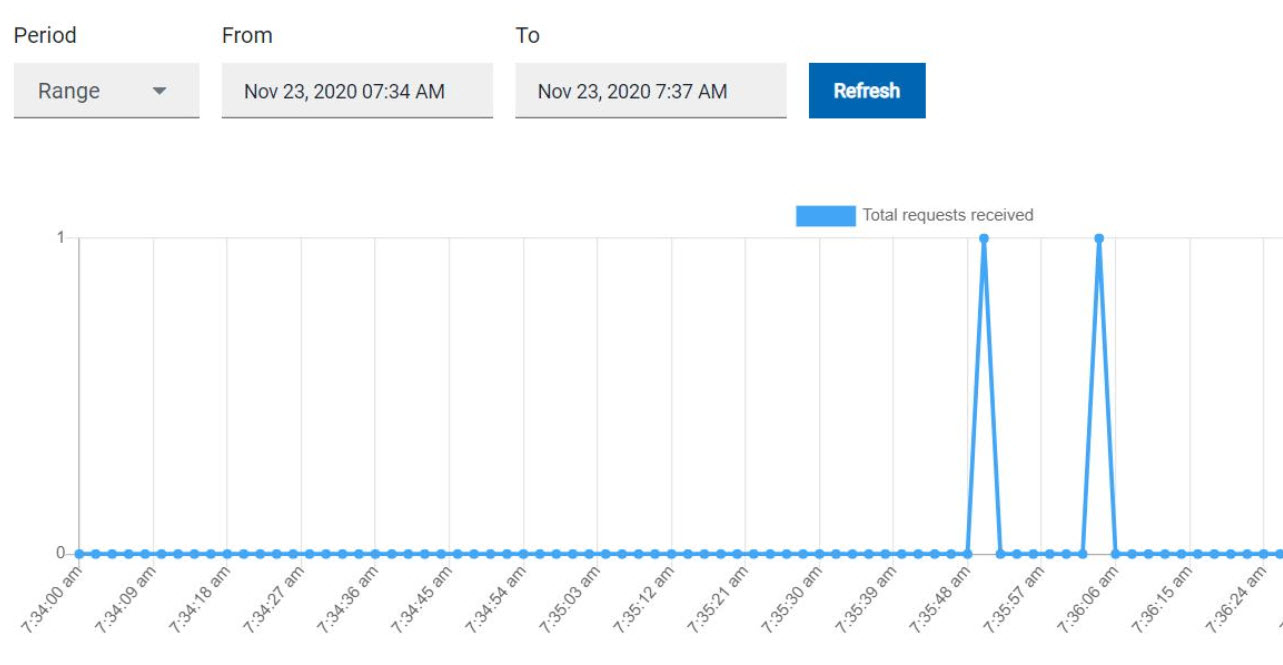Select the first spike data point

(x=983, y=237)
